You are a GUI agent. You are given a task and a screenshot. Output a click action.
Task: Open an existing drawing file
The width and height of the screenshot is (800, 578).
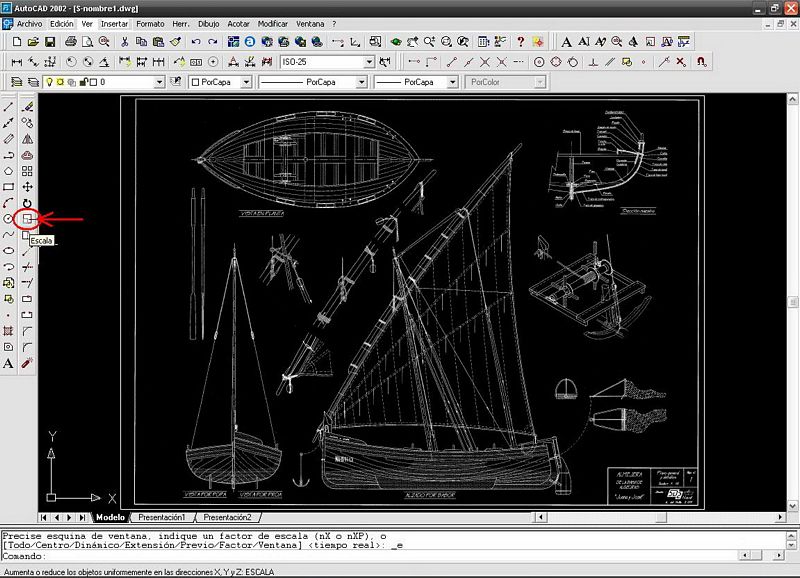coord(33,42)
